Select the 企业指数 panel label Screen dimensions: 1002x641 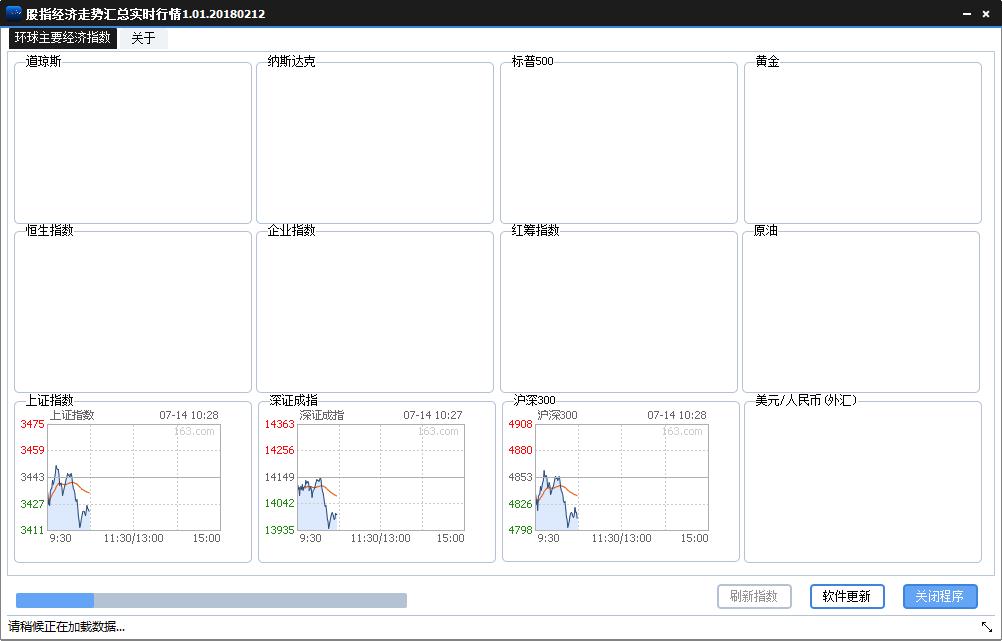pos(291,230)
